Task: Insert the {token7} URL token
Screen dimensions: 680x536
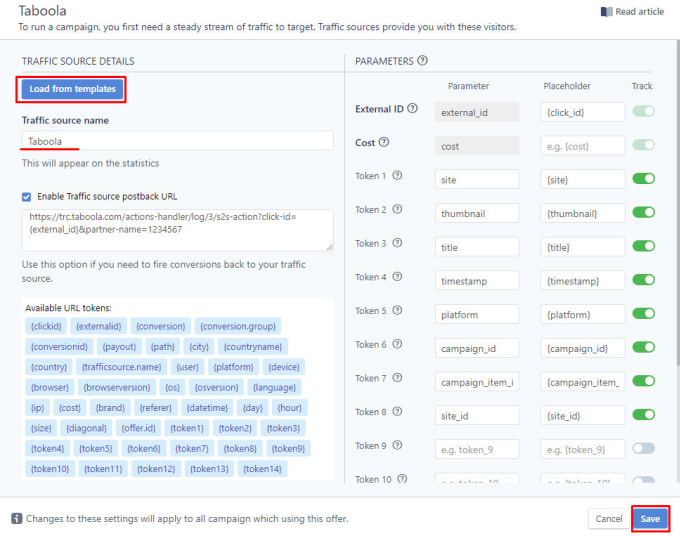Action: click(x=192, y=448)
